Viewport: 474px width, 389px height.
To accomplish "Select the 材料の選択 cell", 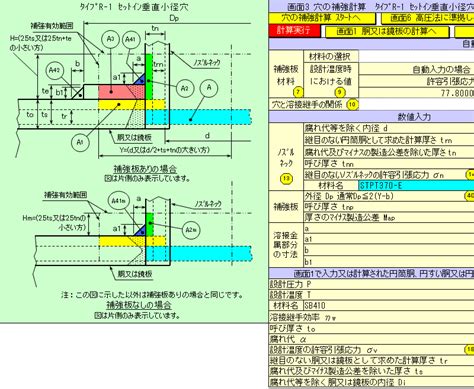I will tap(331, 56).
